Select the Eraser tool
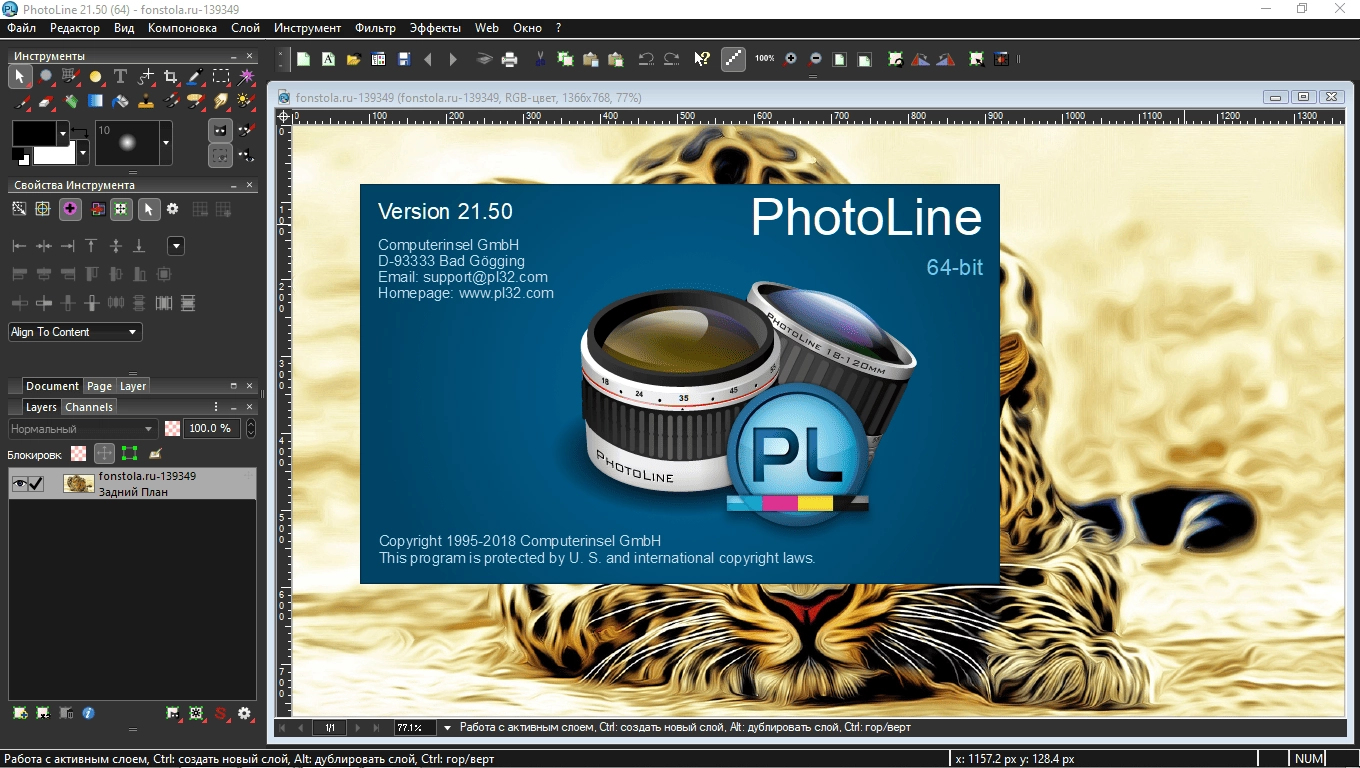 click(x=45, y=101)
